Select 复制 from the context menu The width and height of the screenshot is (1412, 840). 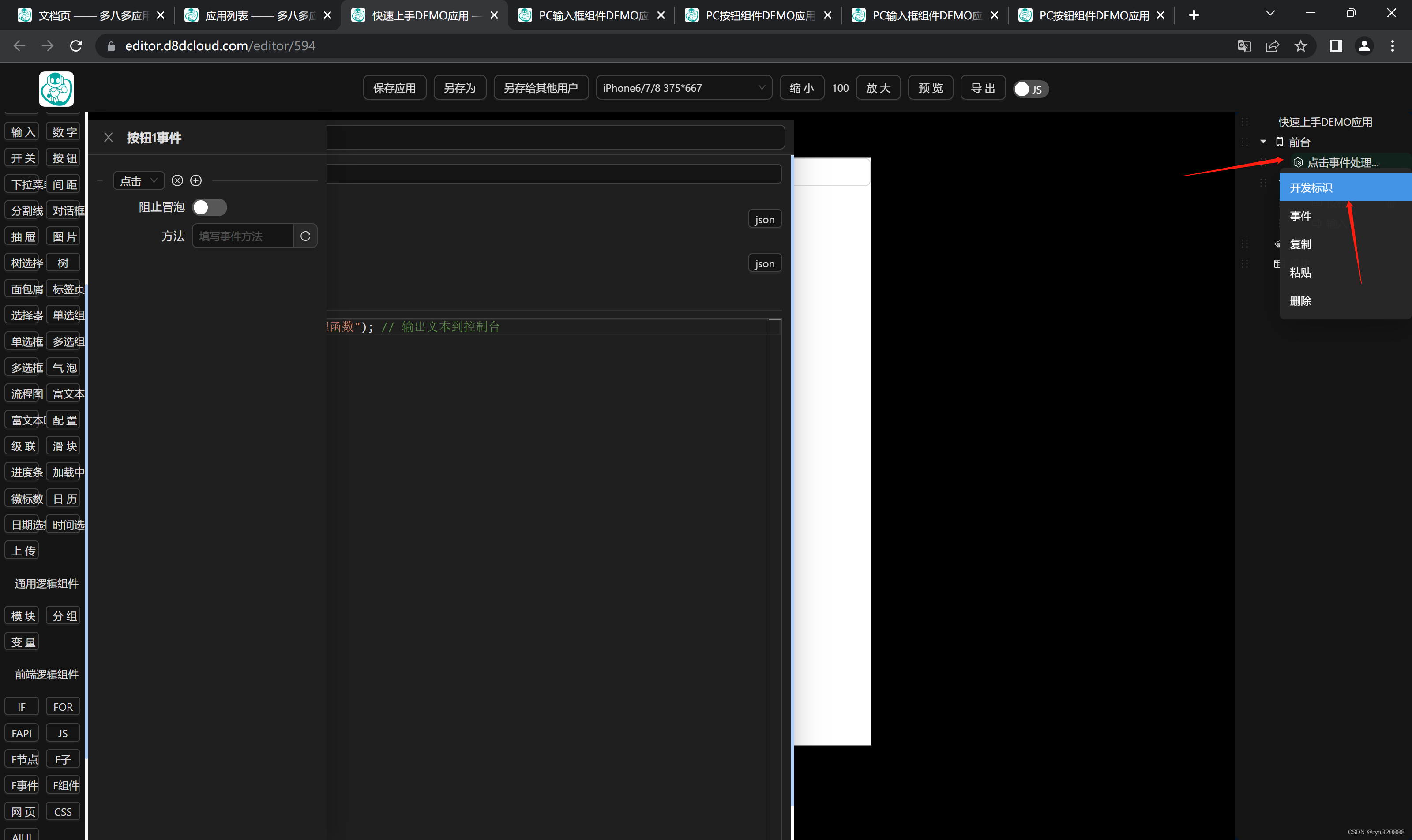click(x=1300, y=244)
